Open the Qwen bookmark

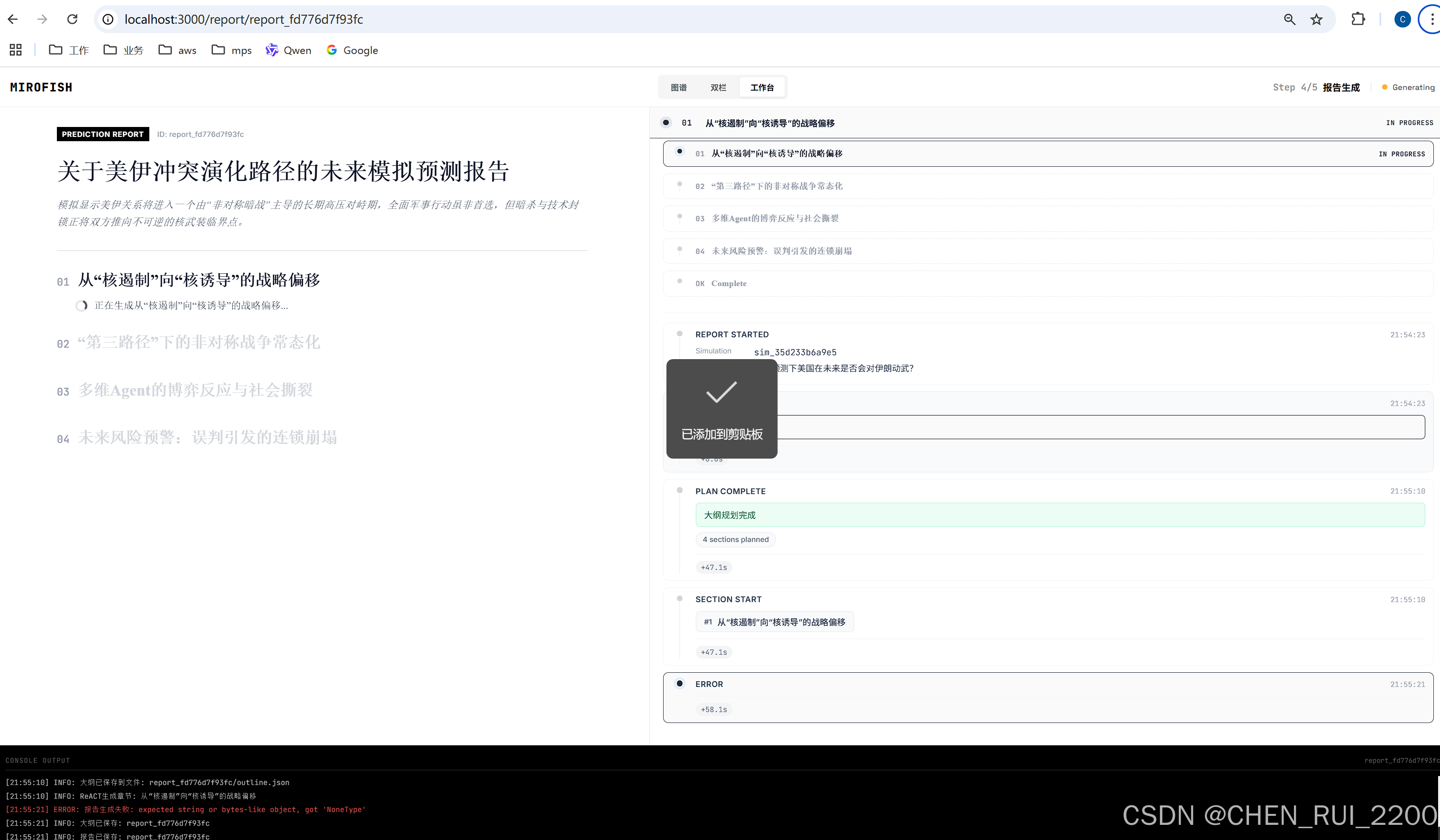pos(289,50)
